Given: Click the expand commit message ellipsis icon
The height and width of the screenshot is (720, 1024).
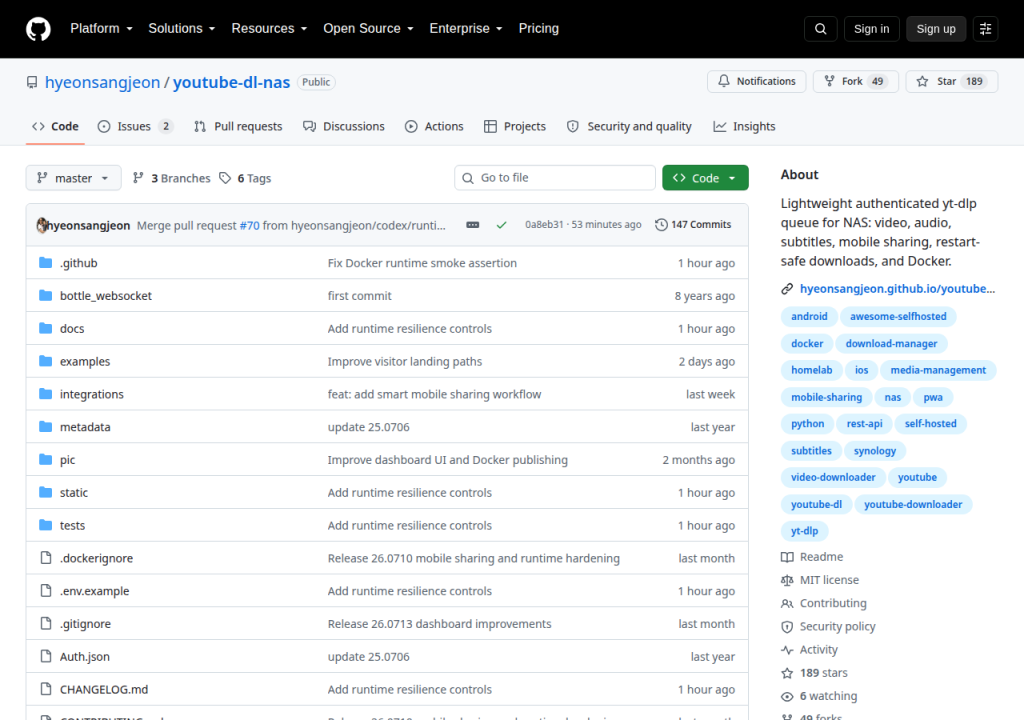Looking at the screenshot, I should (473, 225).
